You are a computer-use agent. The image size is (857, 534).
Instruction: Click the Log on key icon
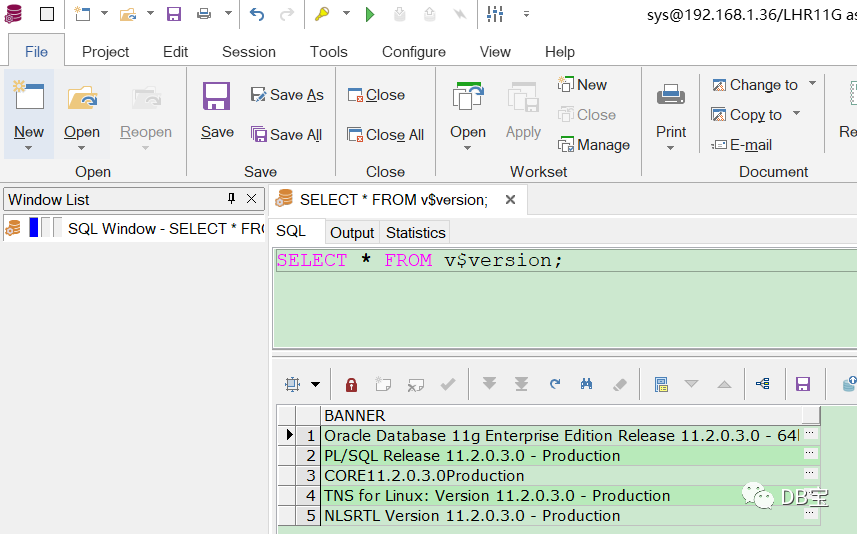click(x=322, y=14)
